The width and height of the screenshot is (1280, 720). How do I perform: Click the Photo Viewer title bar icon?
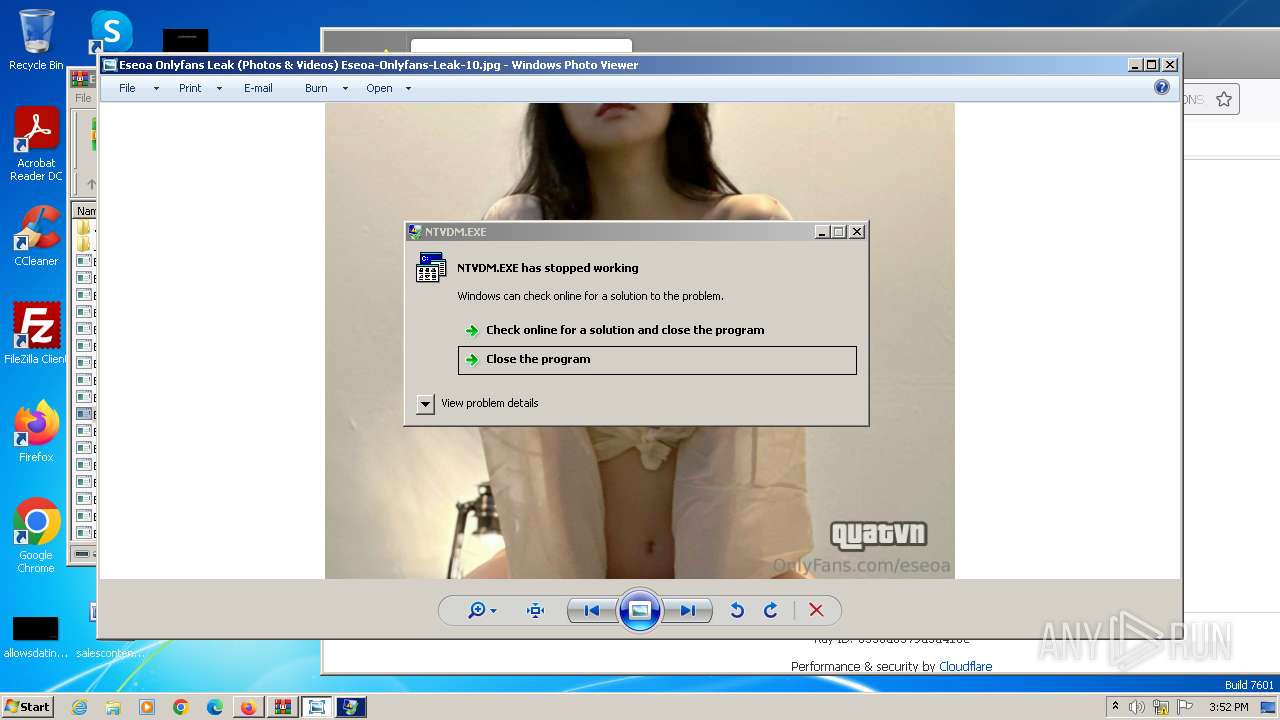[x=110, y=65]
